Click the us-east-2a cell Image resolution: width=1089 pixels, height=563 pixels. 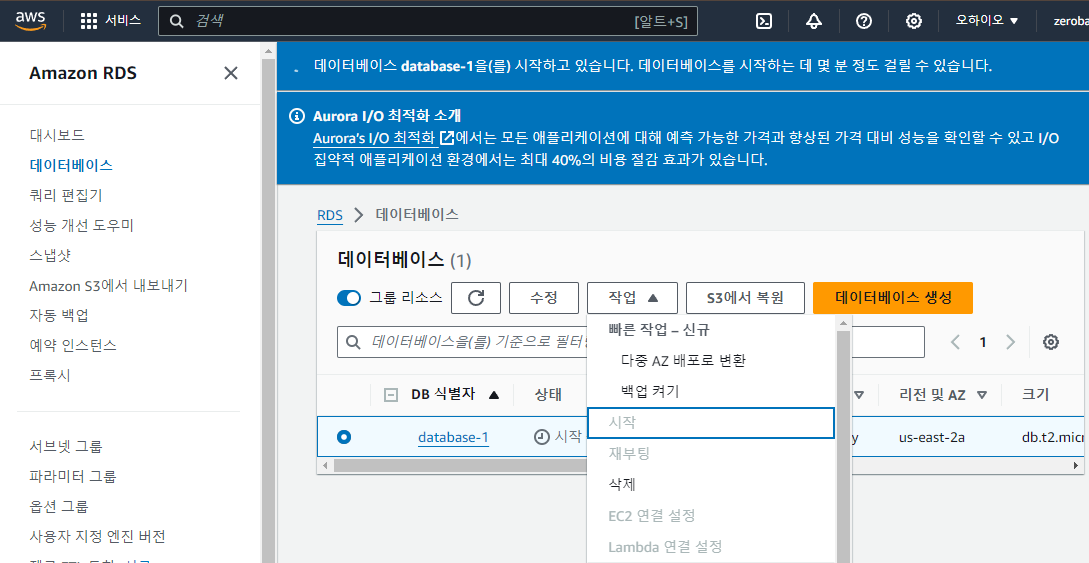click(x=931, y=437)
